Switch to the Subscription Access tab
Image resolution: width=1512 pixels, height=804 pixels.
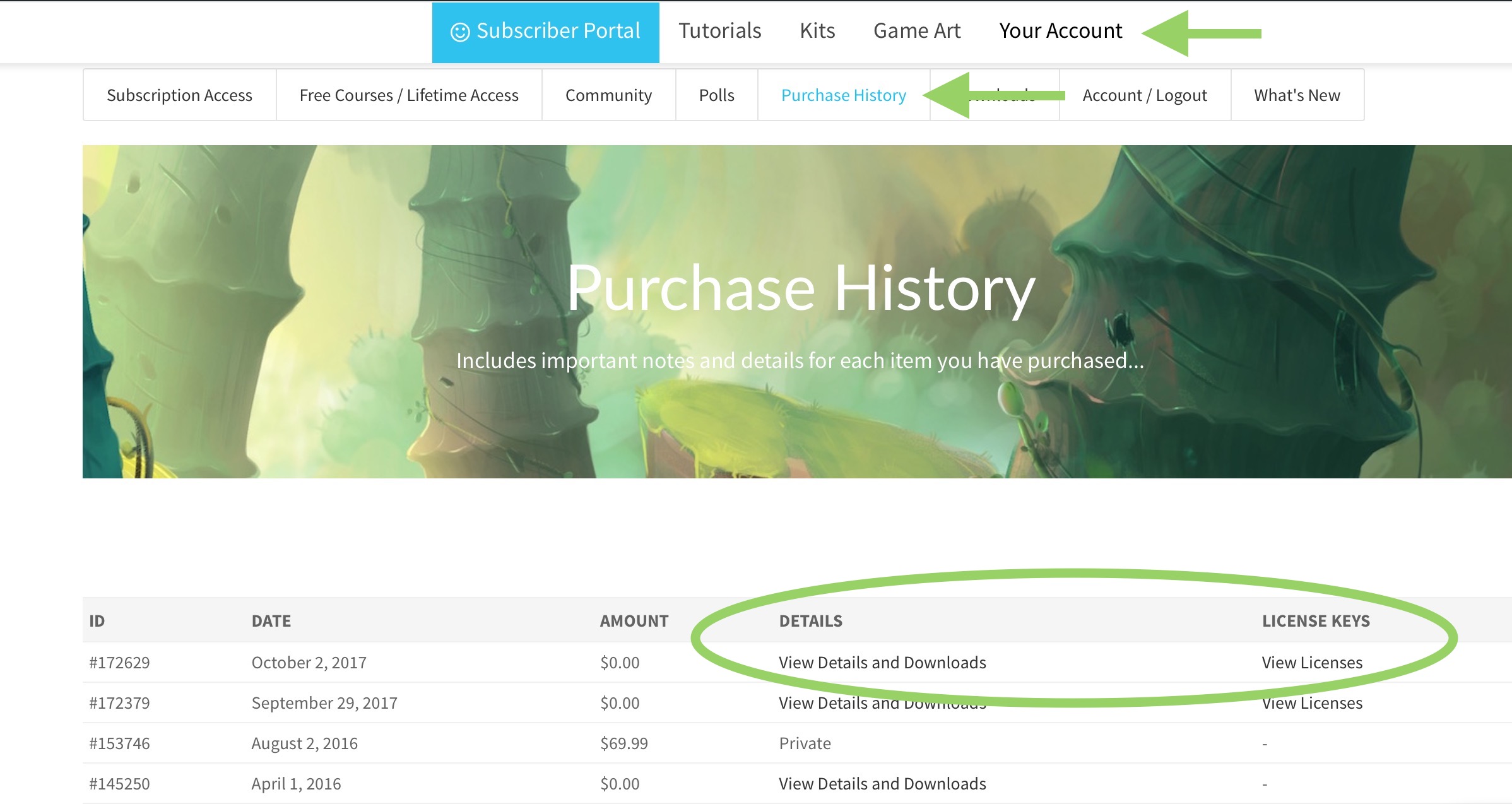pyautogui.click(x=179, y=95)
